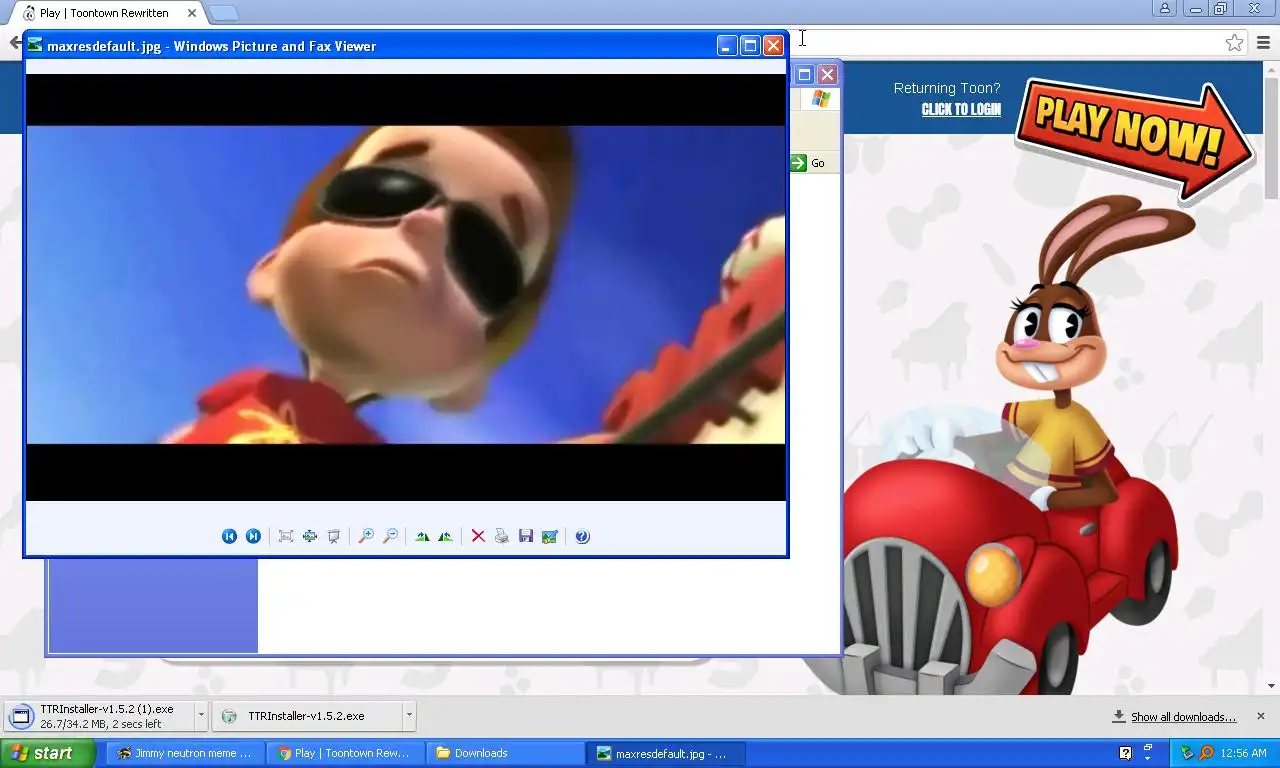
Task: Start the slide show
Action: tap(334, 536)
